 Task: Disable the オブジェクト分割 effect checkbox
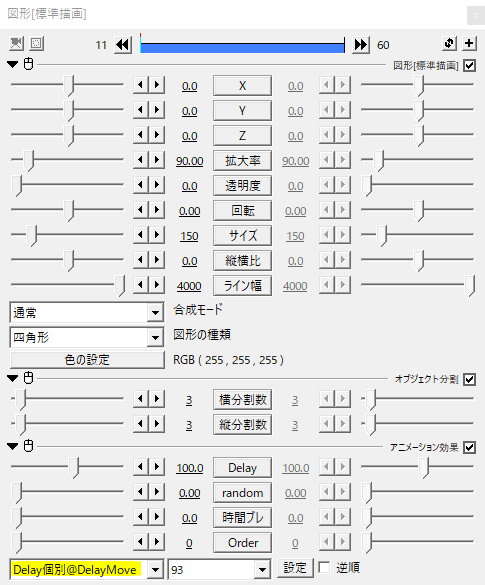(x=469, y=379)
